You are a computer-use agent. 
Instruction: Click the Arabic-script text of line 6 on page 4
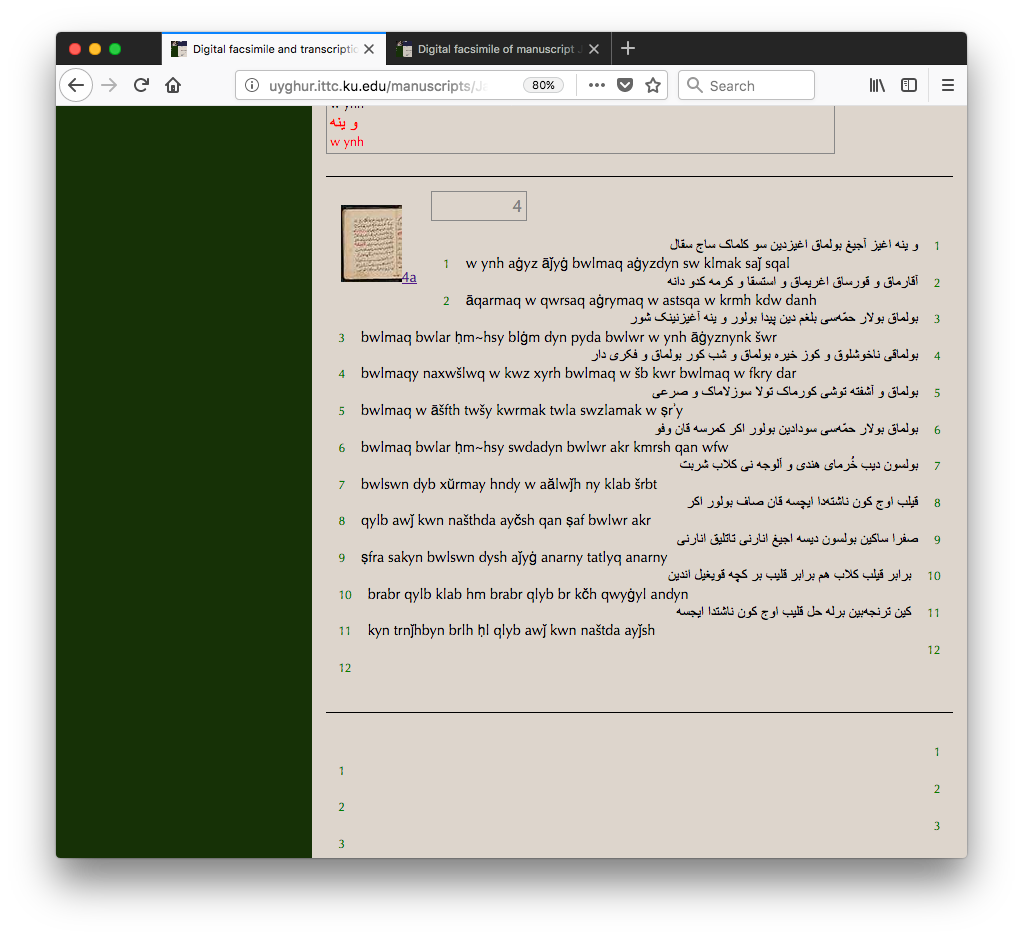coord(787,429)
